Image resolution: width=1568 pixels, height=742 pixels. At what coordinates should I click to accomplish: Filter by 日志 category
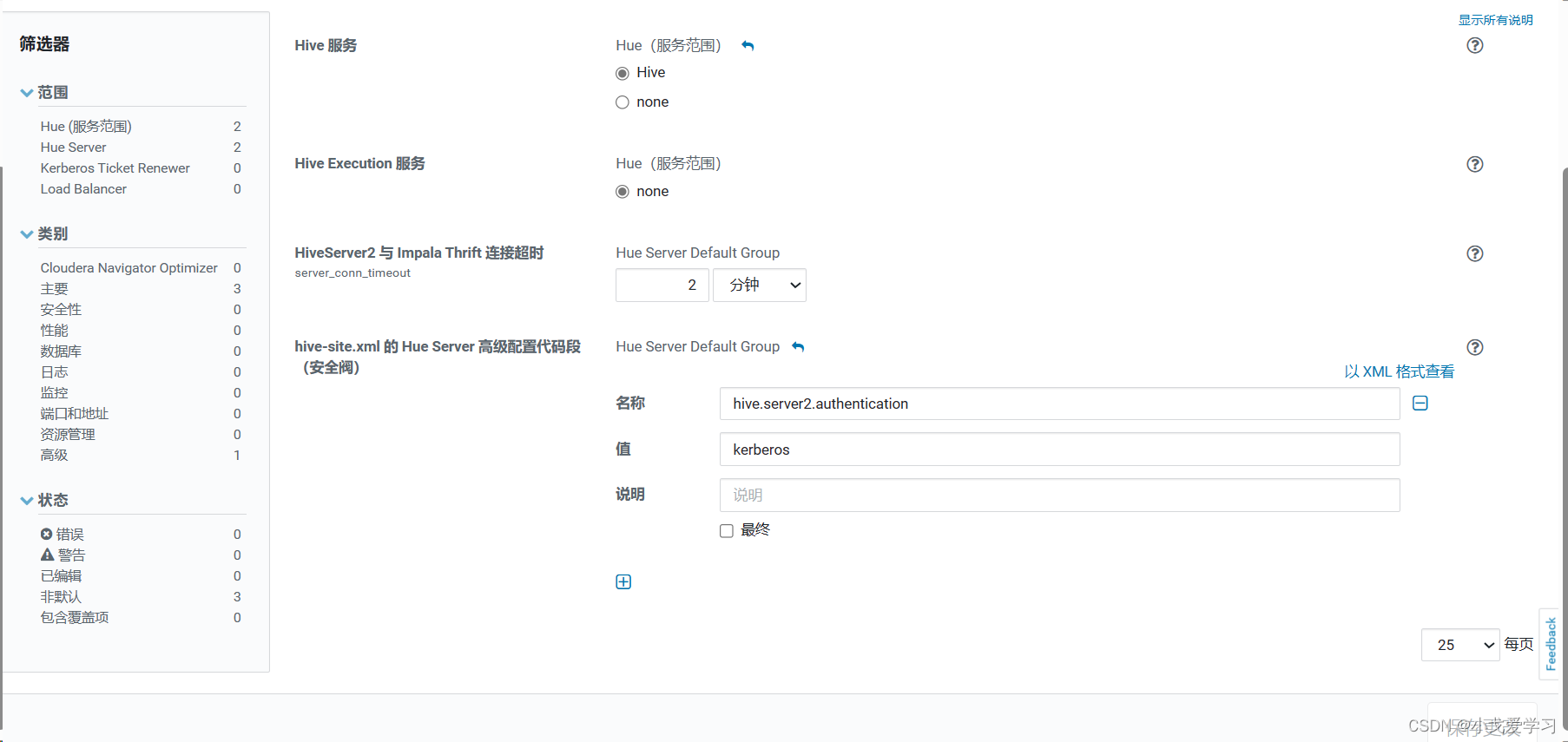pyautogui.click(x=54, y=372)
